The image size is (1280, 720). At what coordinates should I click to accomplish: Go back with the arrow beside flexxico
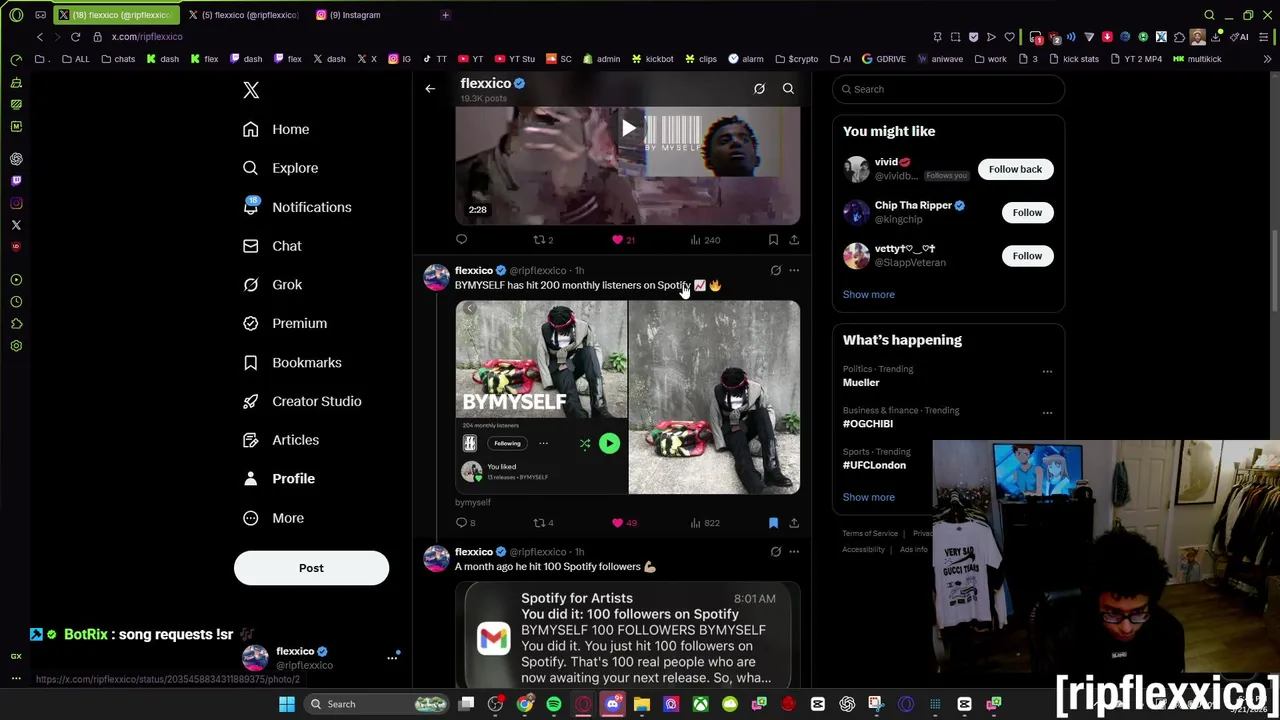[430, 89]
